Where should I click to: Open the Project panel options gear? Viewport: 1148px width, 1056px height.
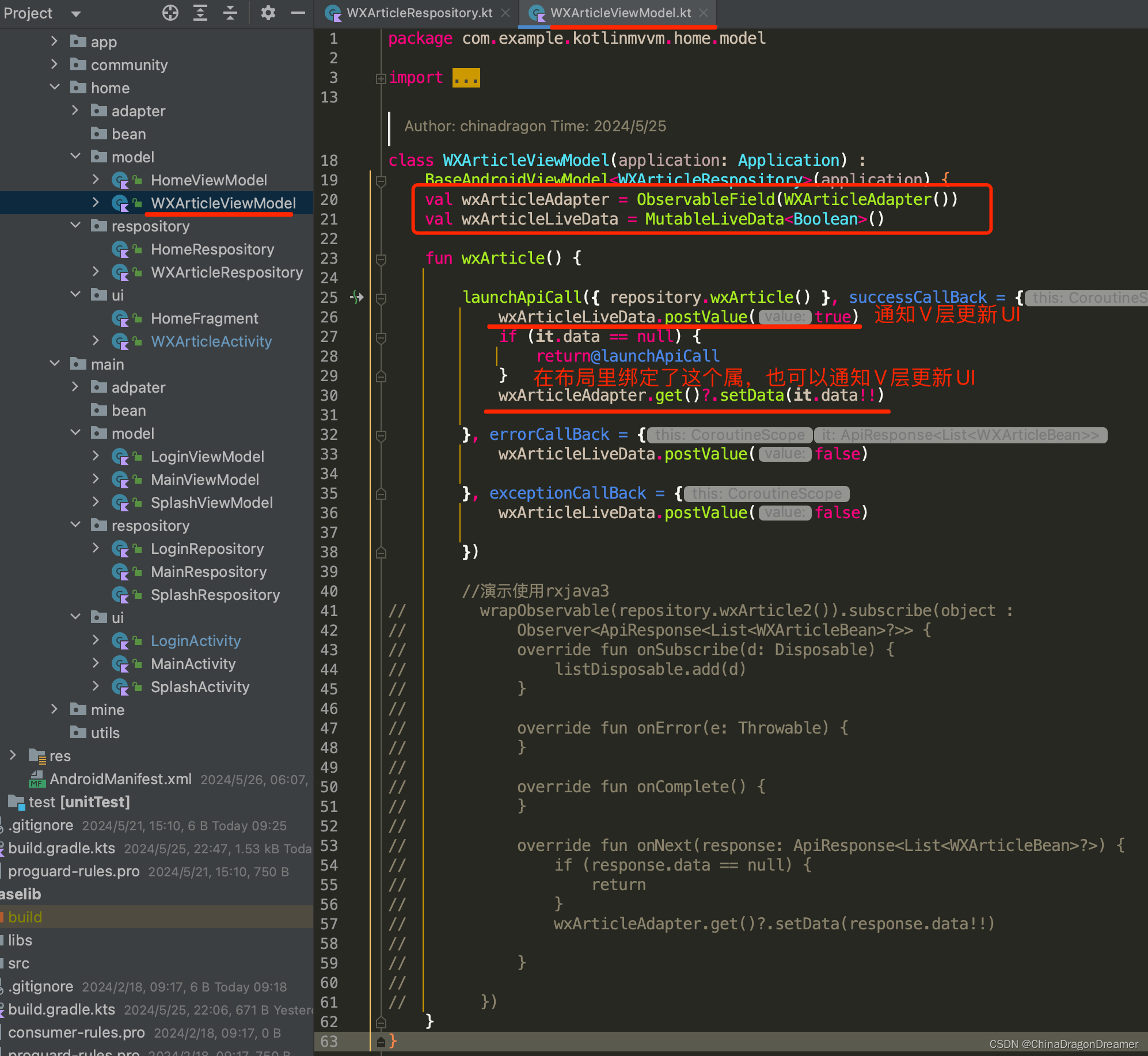268,13
